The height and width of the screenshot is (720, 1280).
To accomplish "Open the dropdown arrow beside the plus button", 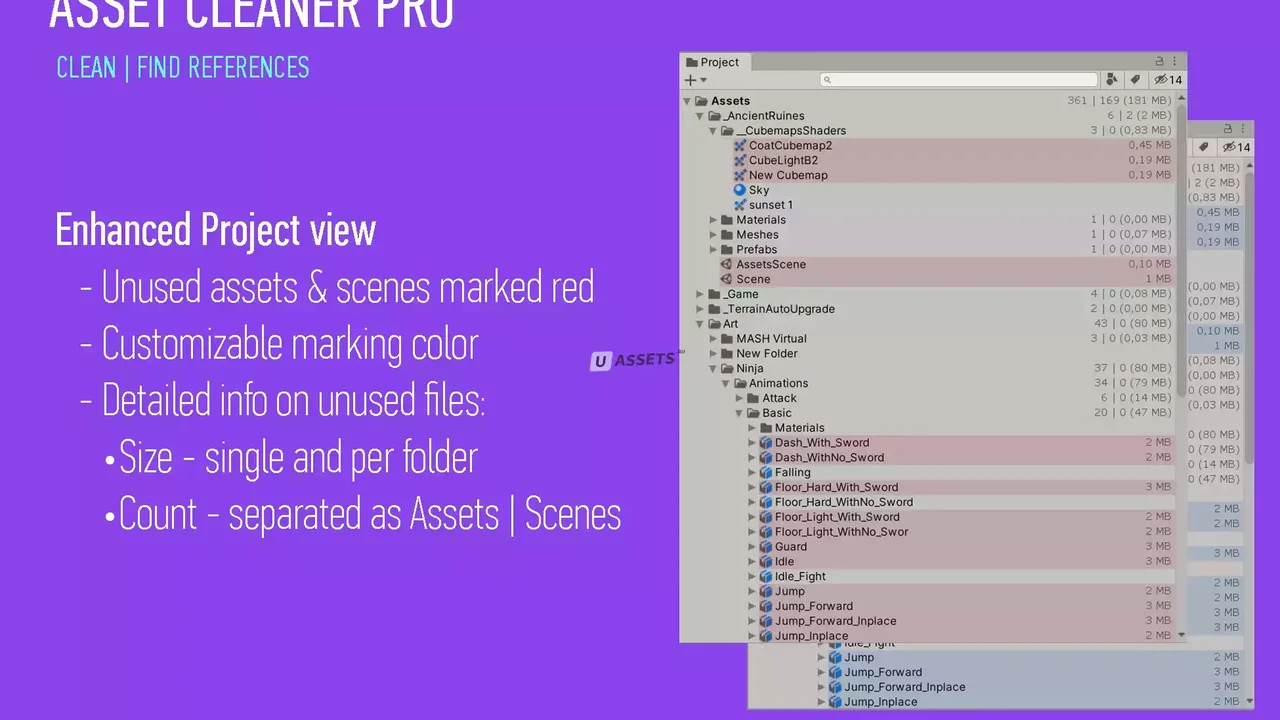I will [703, 80].
